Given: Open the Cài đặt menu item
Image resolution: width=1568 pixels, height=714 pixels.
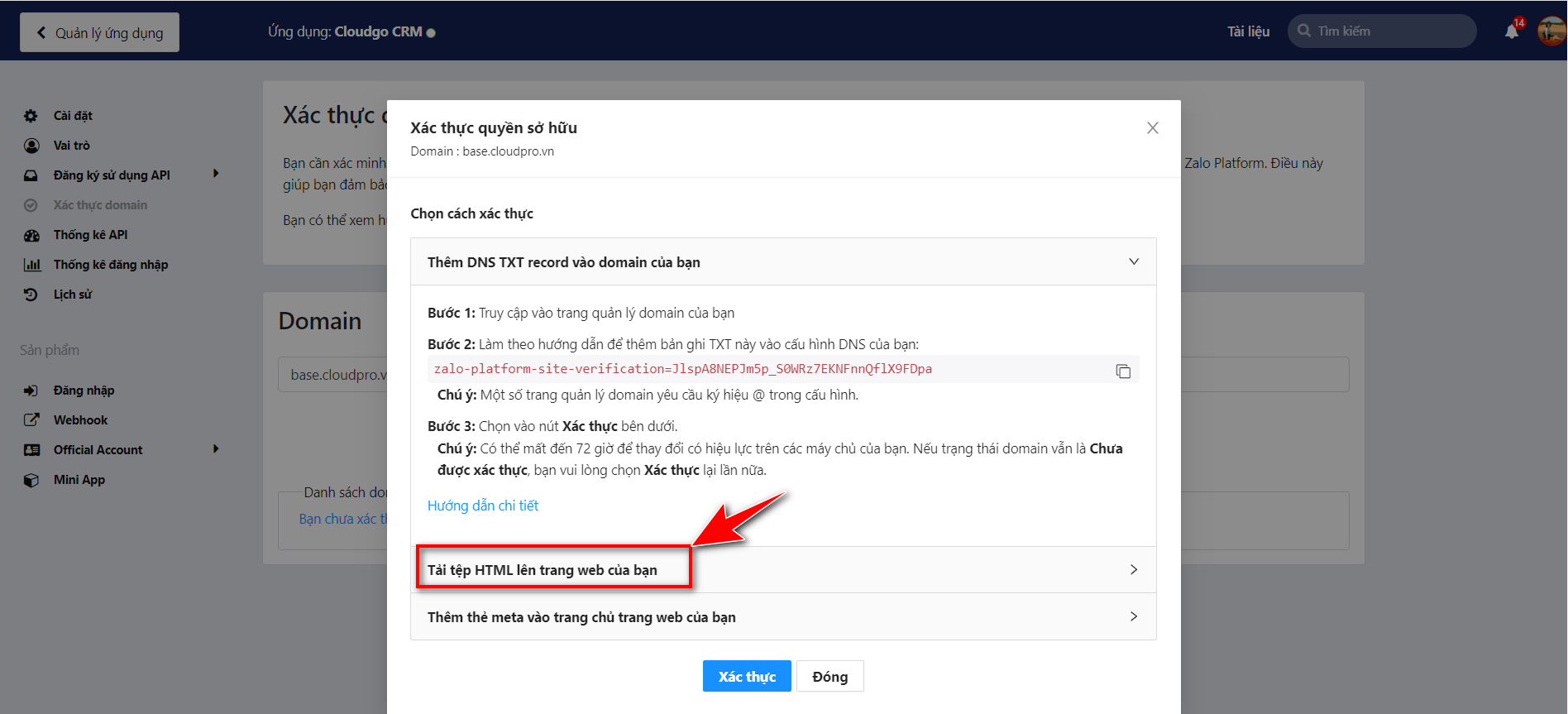Looking at the screenshot, I should (x=73, y=116).
